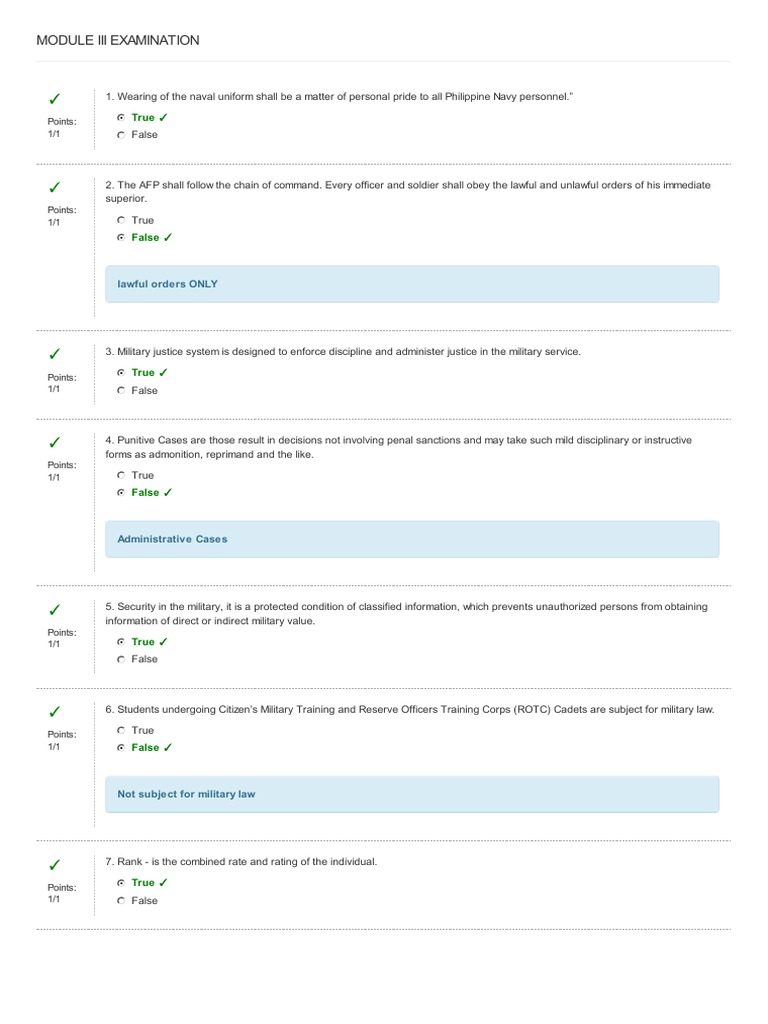Click the green checkmark beside question 3
This screenshot has height=1024, width=768.
click(54, 355)
